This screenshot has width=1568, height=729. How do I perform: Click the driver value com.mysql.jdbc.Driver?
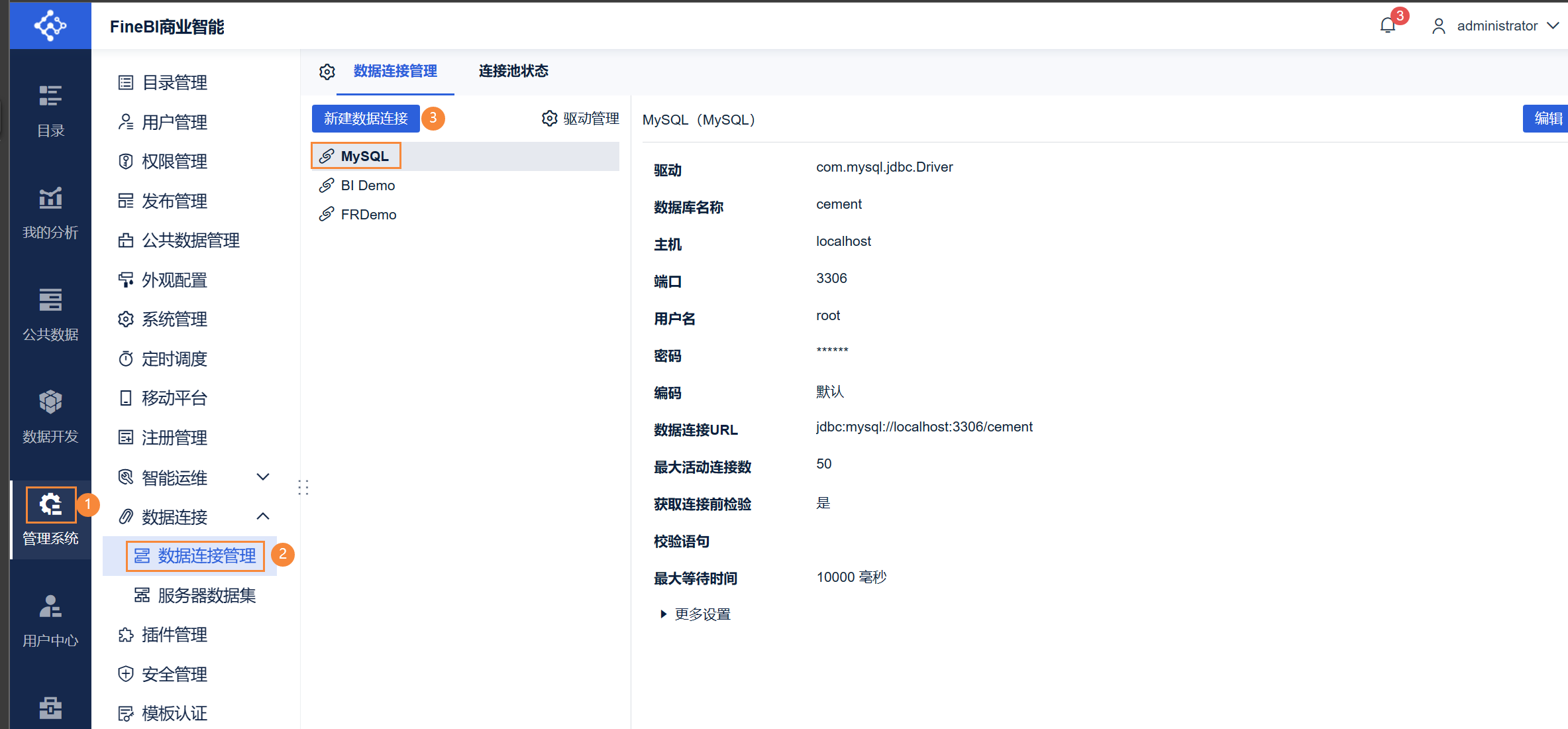coord(884,167)
